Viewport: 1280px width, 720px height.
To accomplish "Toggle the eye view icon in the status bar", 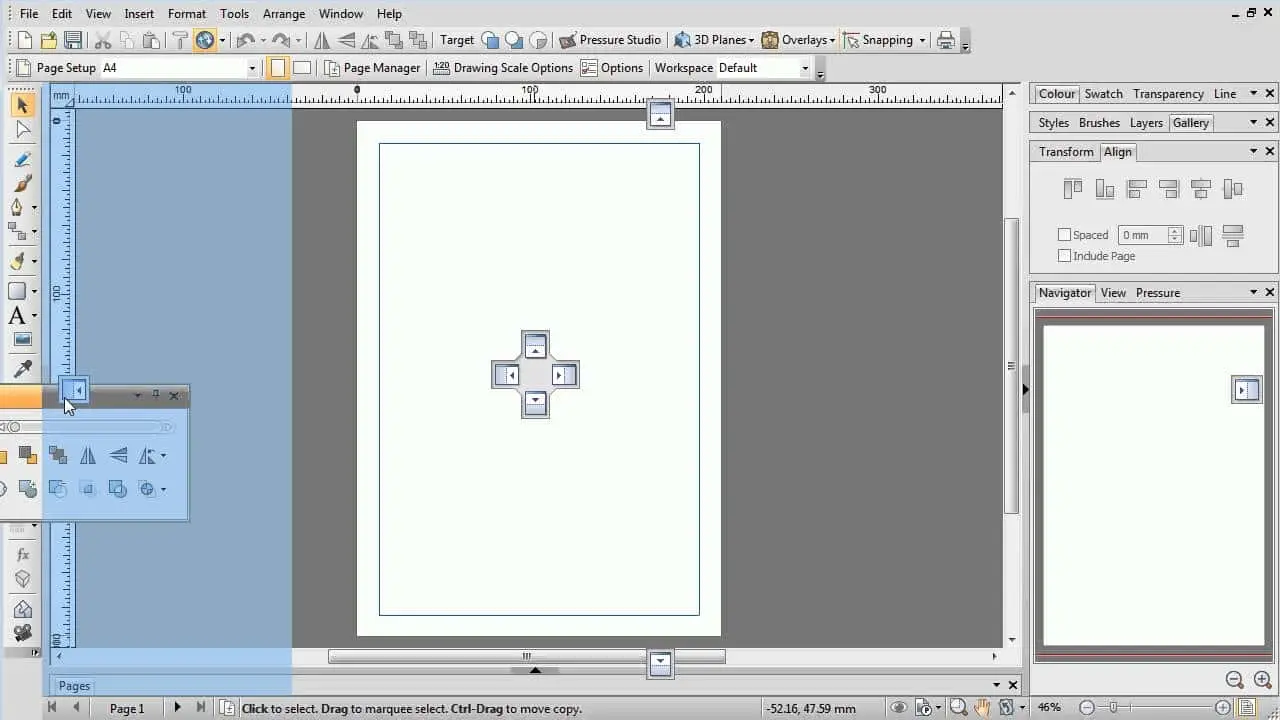I will point(898,708).
